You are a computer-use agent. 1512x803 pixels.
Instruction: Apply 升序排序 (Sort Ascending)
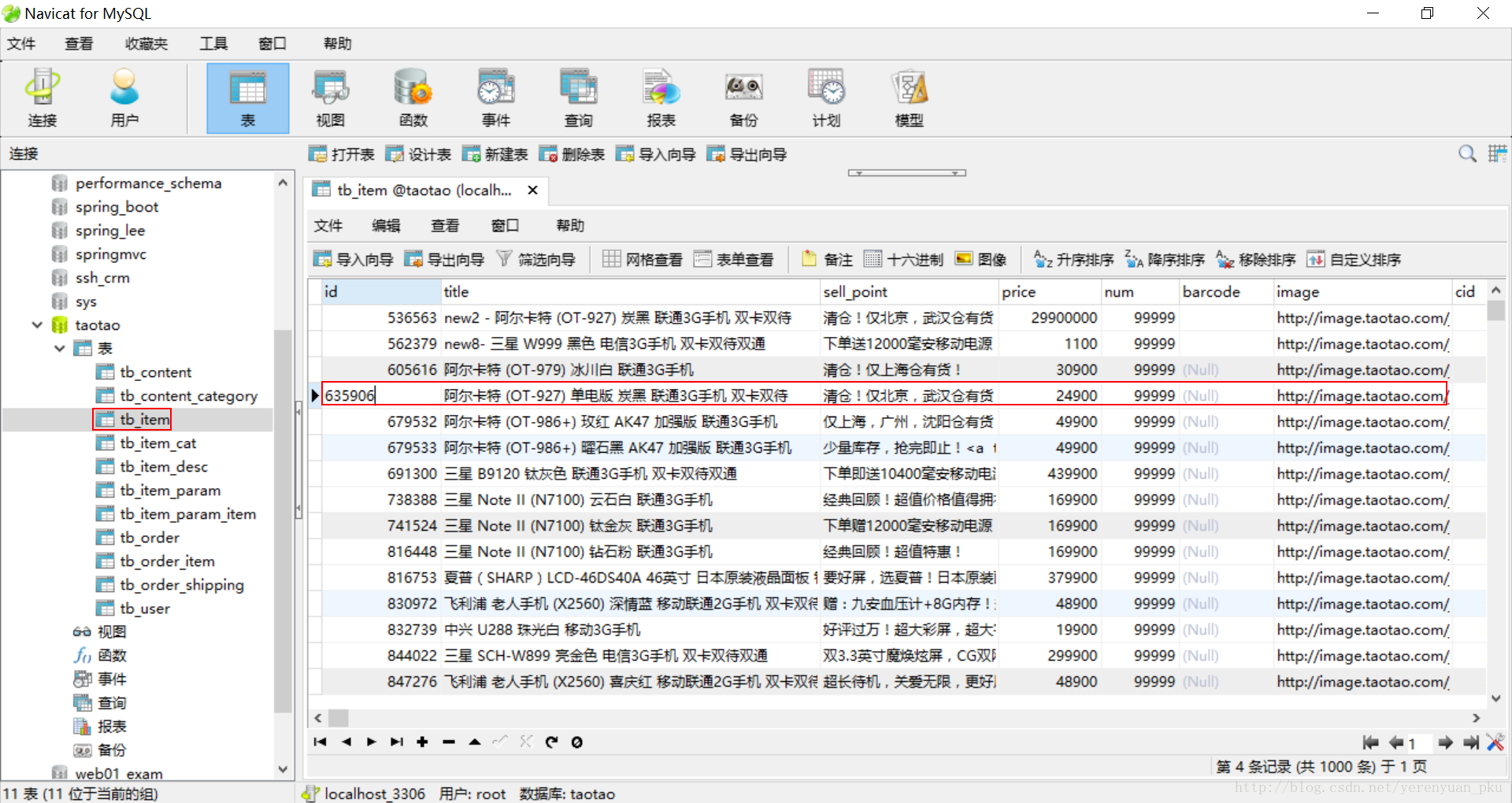click(x=1074, y=259)
